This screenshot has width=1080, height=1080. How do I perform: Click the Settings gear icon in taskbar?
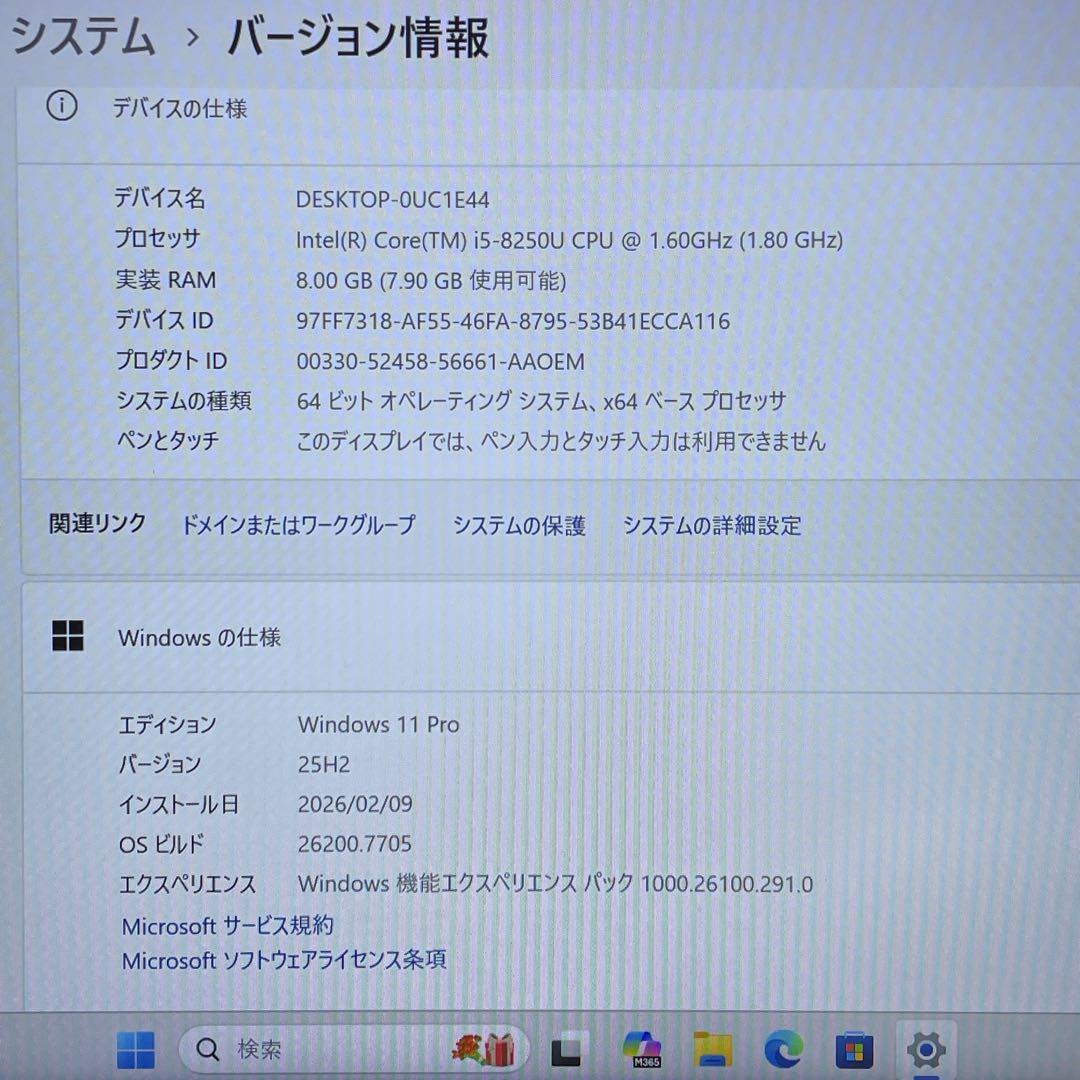pyautogui.click(x=925, y=1050)
